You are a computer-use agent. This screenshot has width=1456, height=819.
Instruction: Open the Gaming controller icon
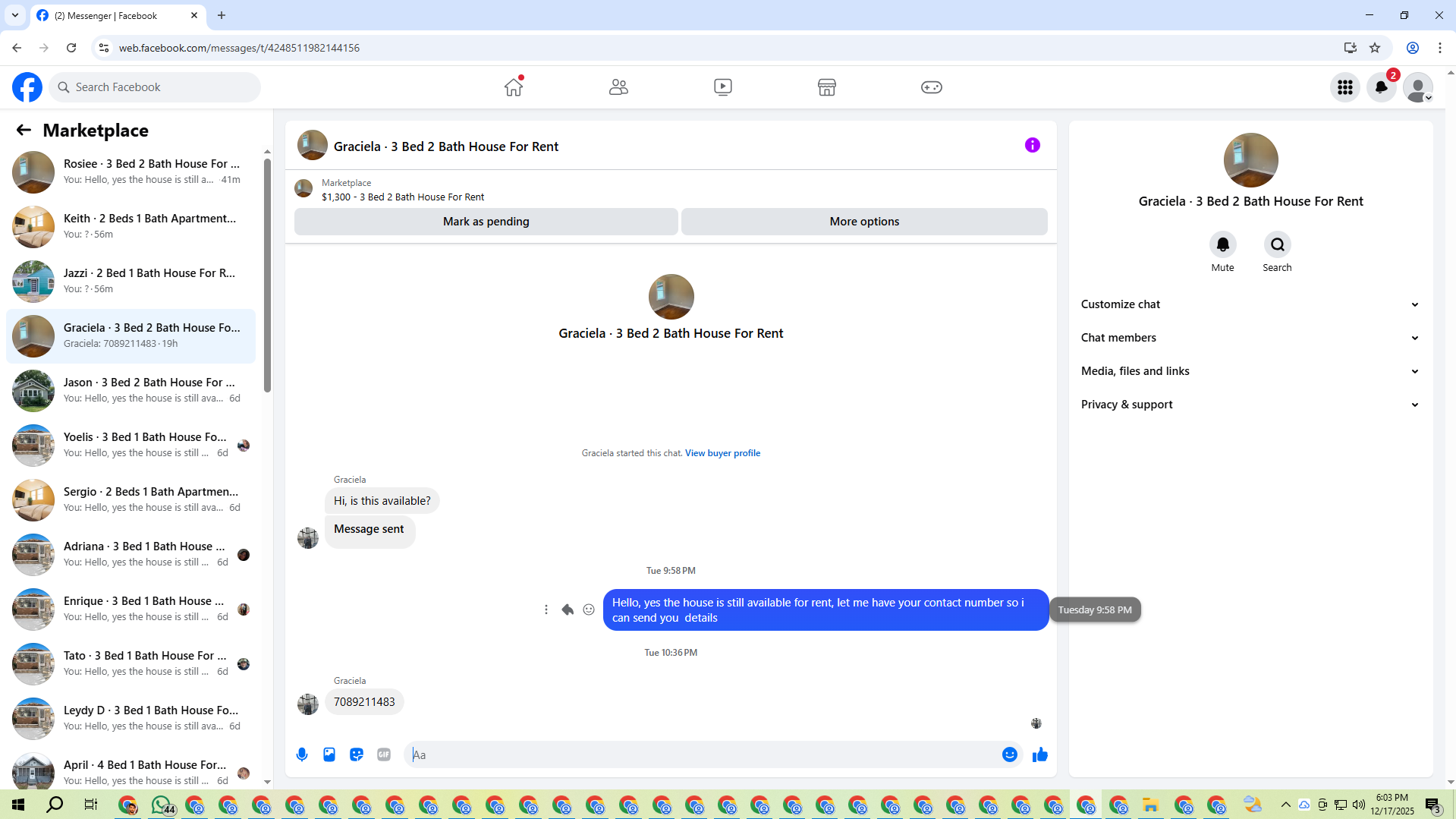tap(932, 87)
